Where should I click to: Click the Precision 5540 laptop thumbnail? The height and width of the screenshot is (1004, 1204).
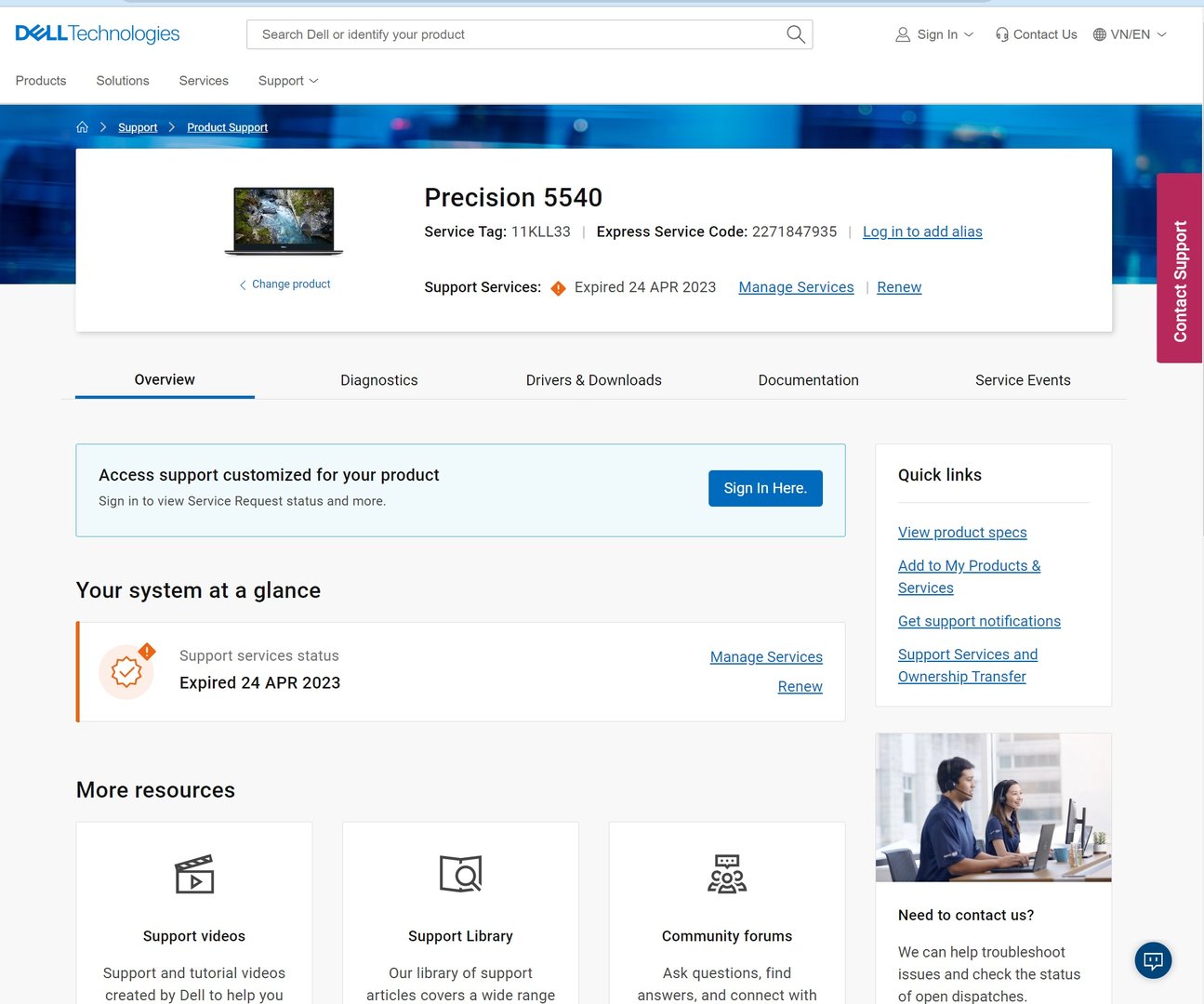coord(284,220)
